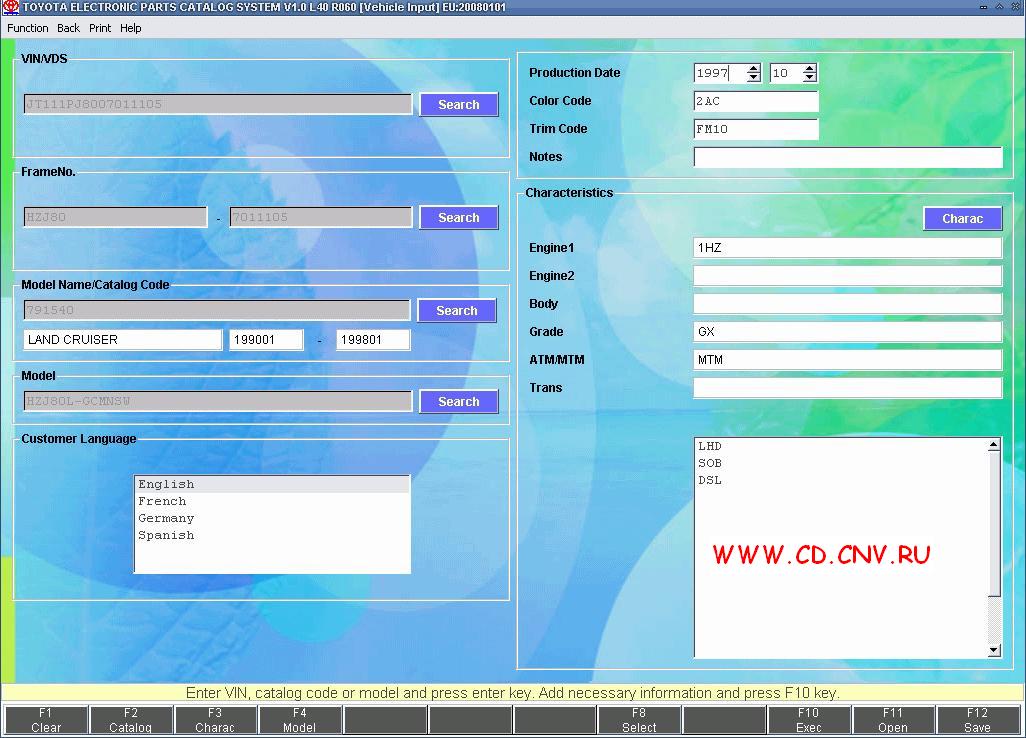Click the production year field showing 1997

[x=720, y=73]
